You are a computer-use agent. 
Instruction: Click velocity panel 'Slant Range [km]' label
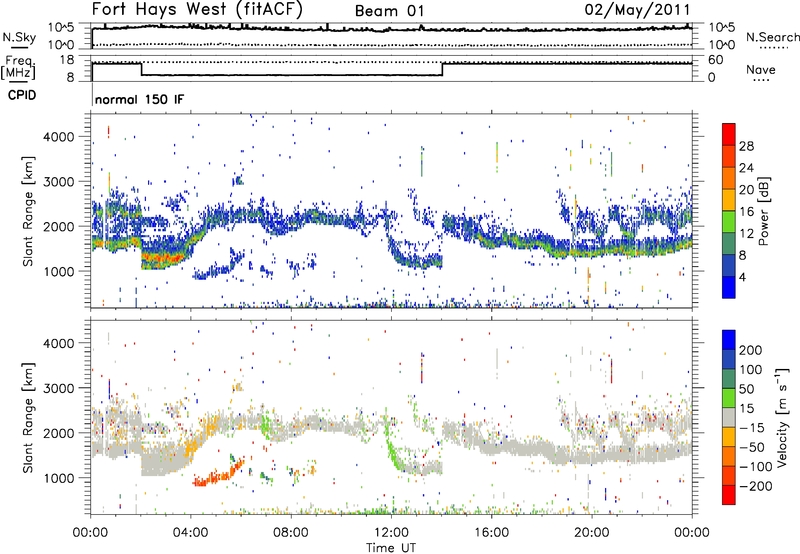pyautogui.click(x=28, y=417)
